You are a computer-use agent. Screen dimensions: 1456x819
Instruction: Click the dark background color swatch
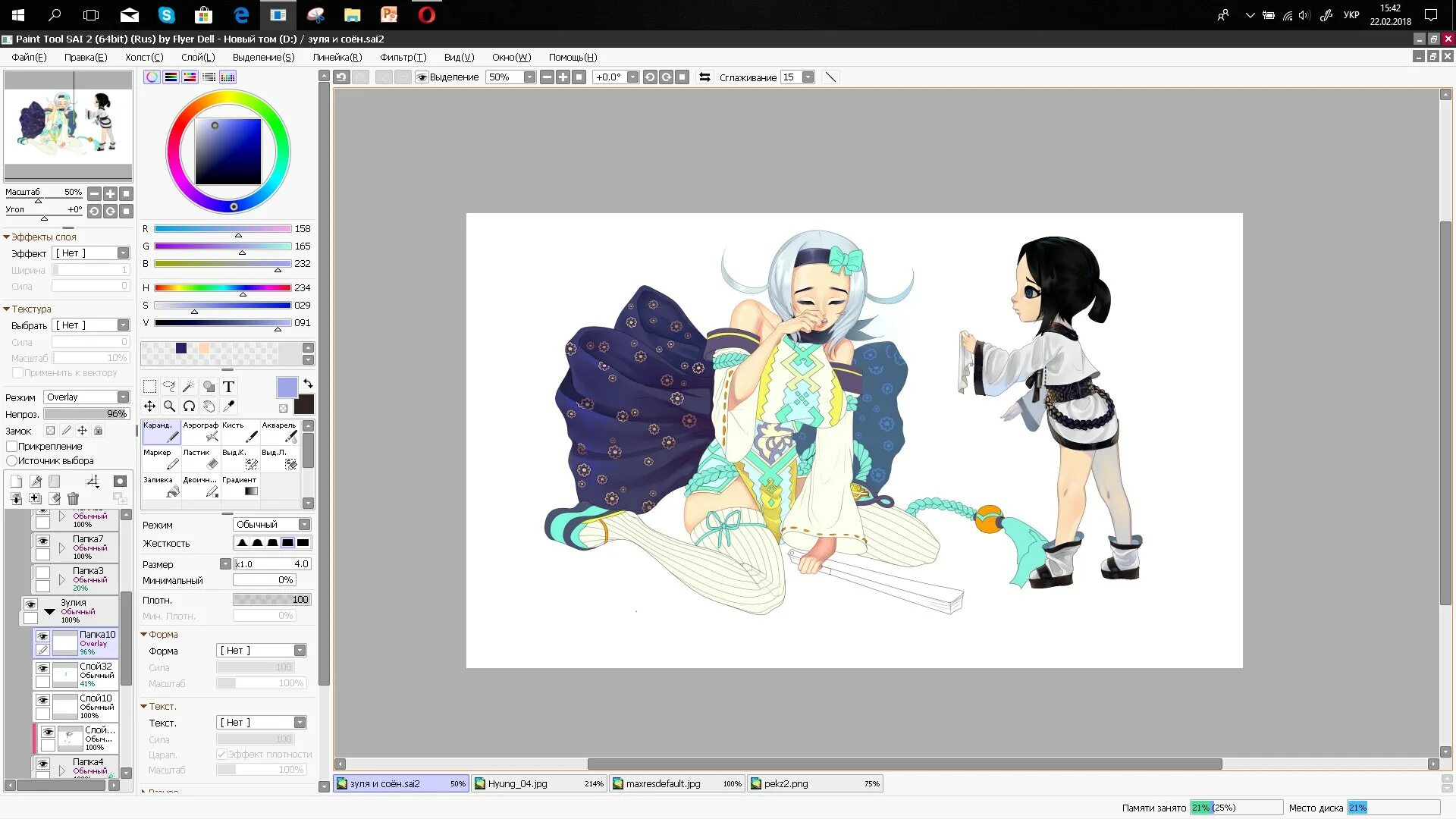(x=304, y=405)
